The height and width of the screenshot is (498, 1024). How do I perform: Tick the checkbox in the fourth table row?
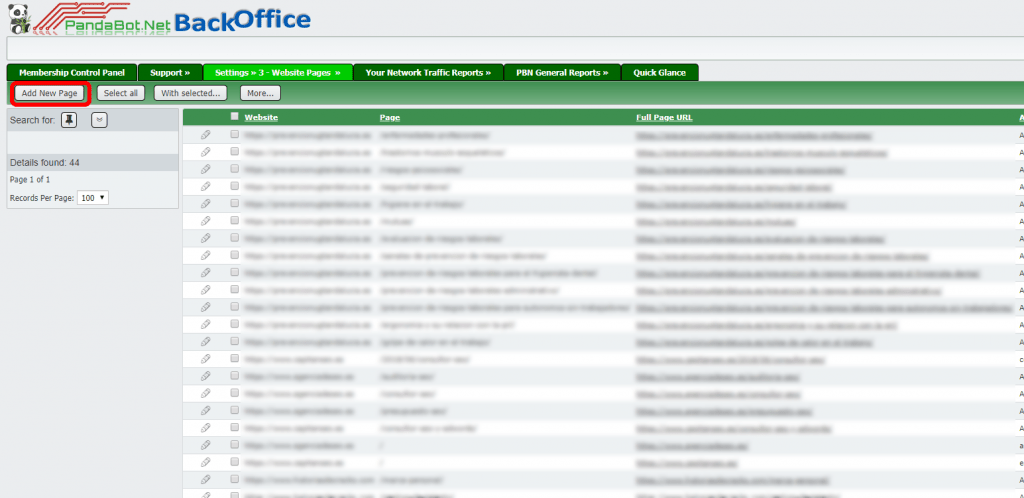(x=234, y=186)
